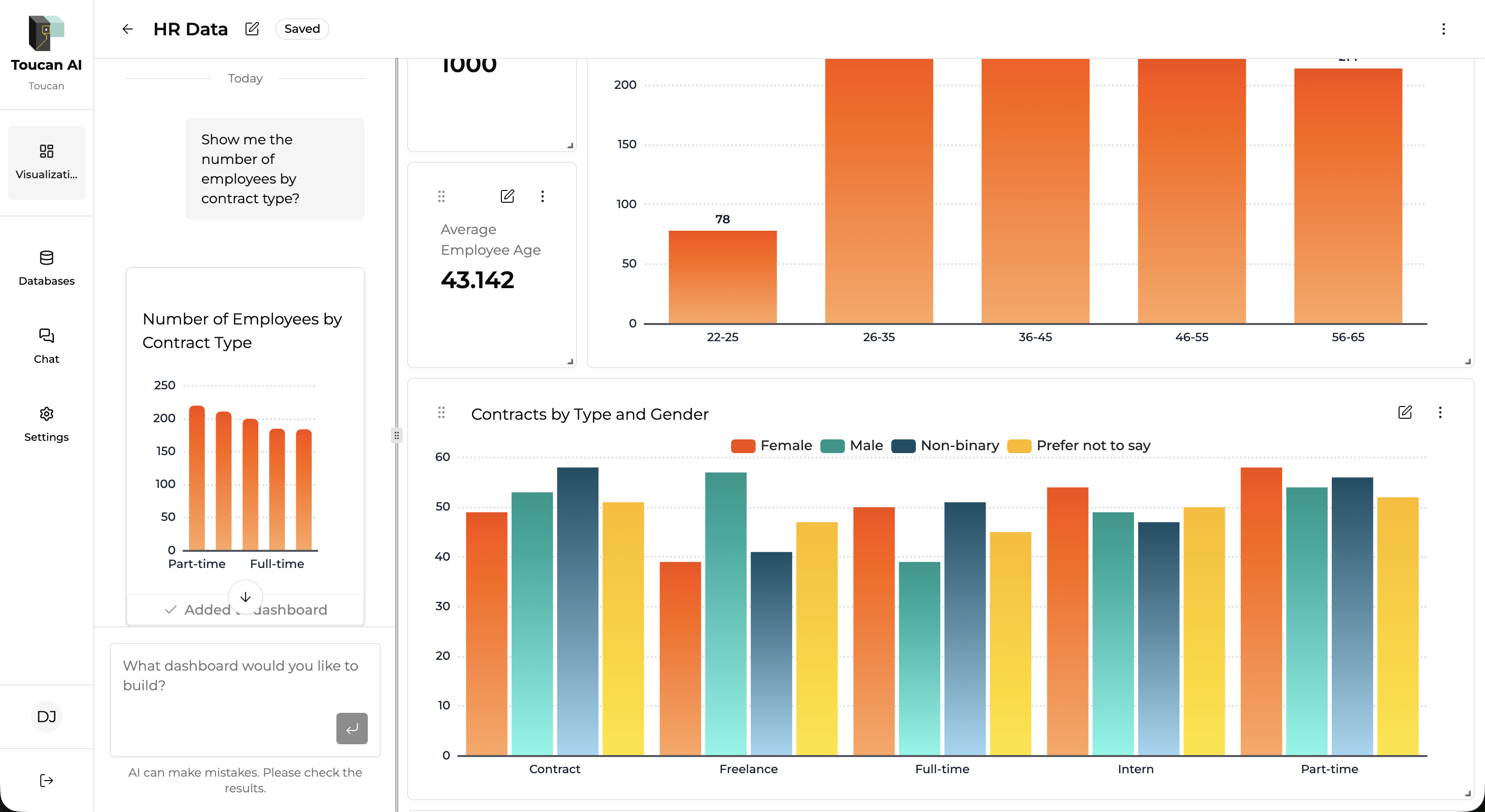
Task: Click the back arrow next to HR Data
Action: point(127,29)
